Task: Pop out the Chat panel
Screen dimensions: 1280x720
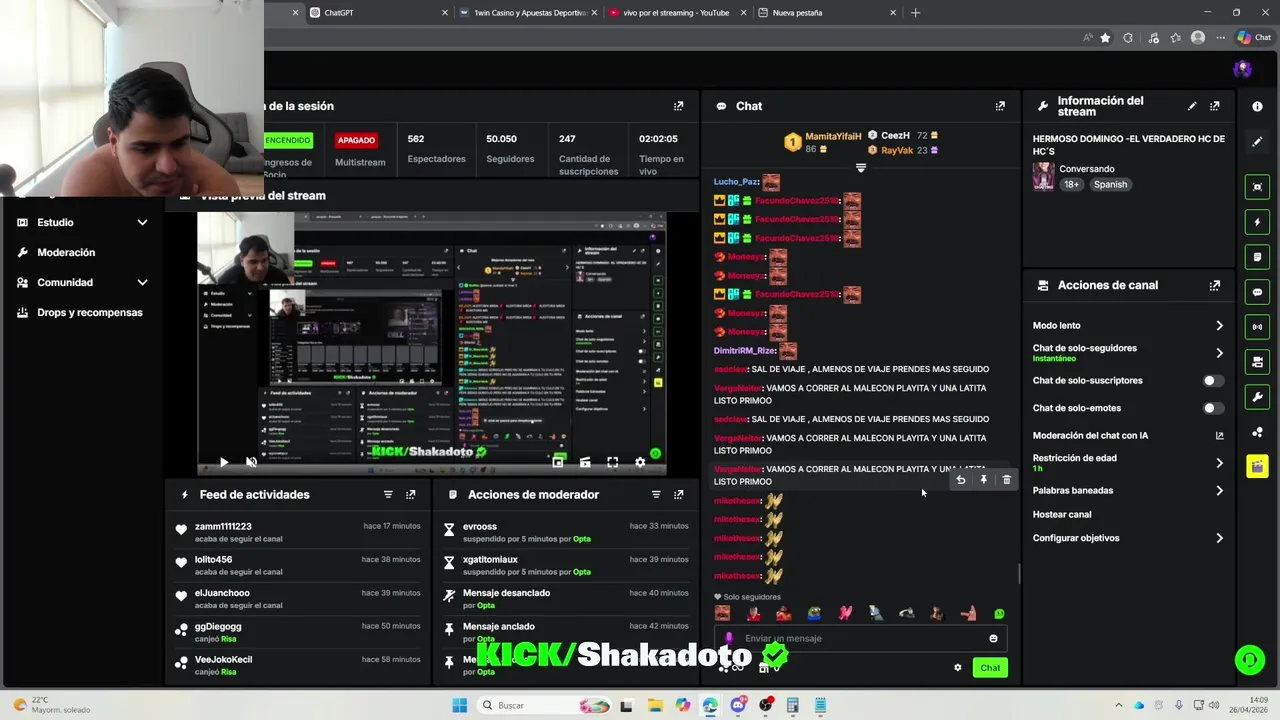Action: point(1000,106)
